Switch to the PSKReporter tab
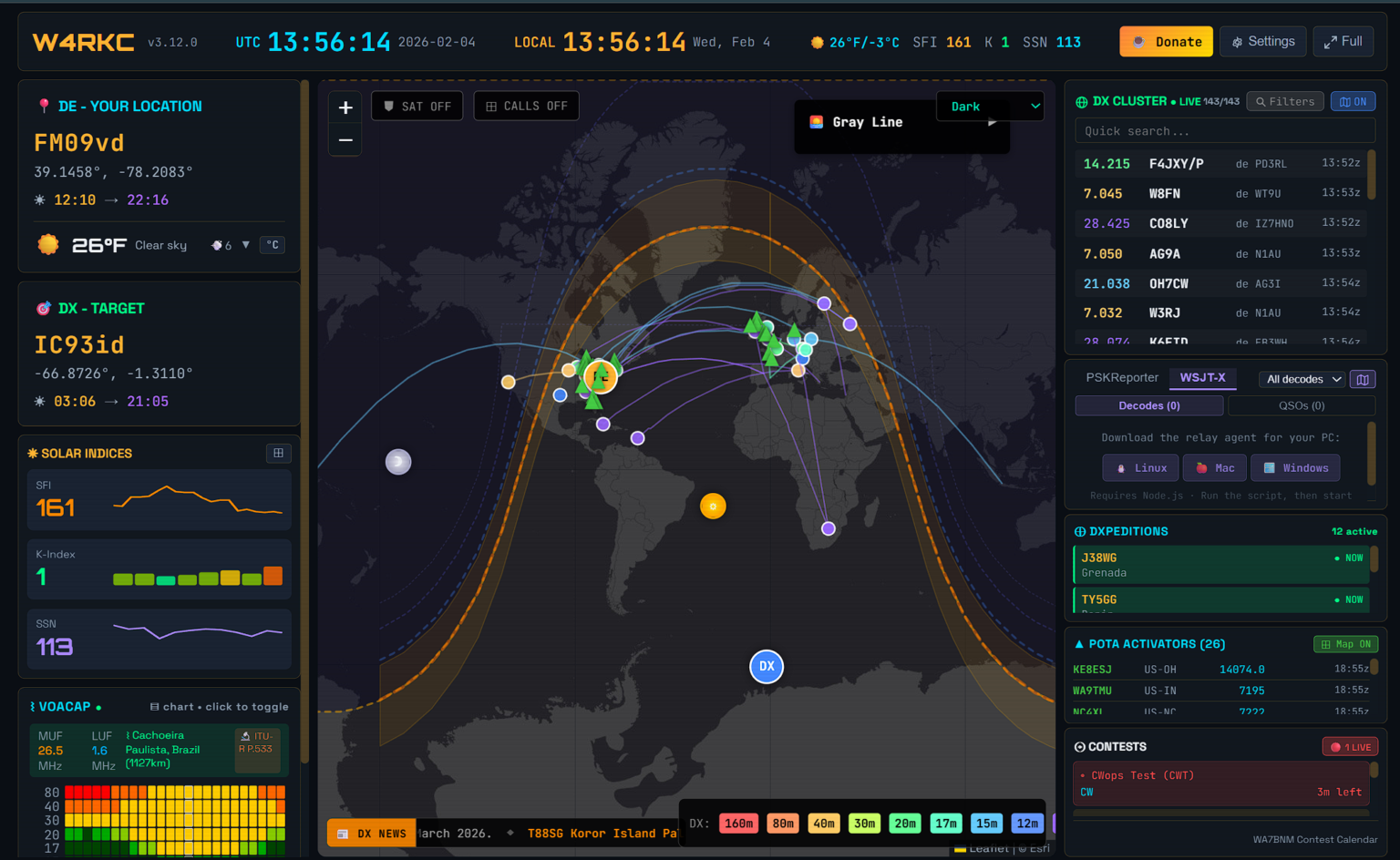 [1122, 377]
